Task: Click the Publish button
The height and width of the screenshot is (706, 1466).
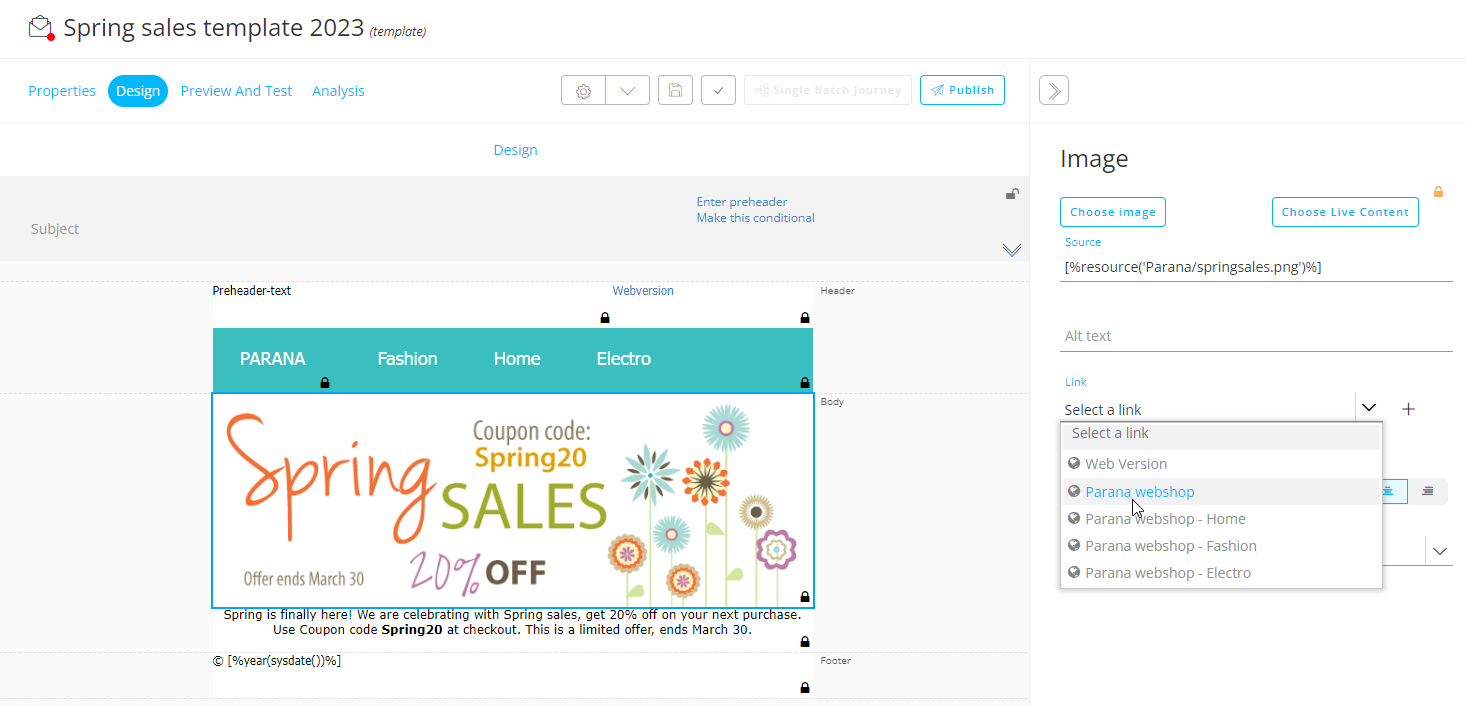Action: point(962,90)
